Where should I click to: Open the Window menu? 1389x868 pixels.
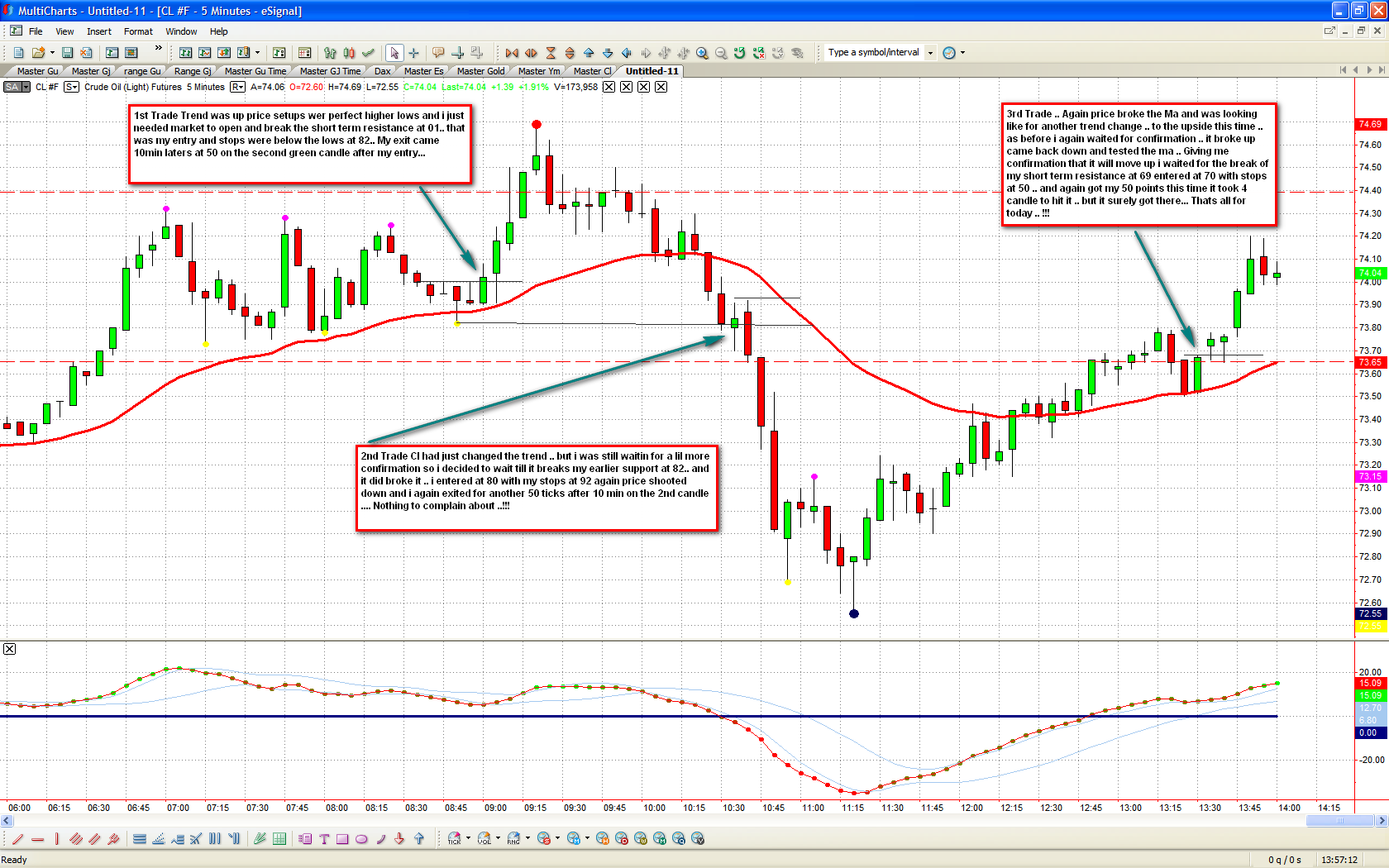pos(181,31)
